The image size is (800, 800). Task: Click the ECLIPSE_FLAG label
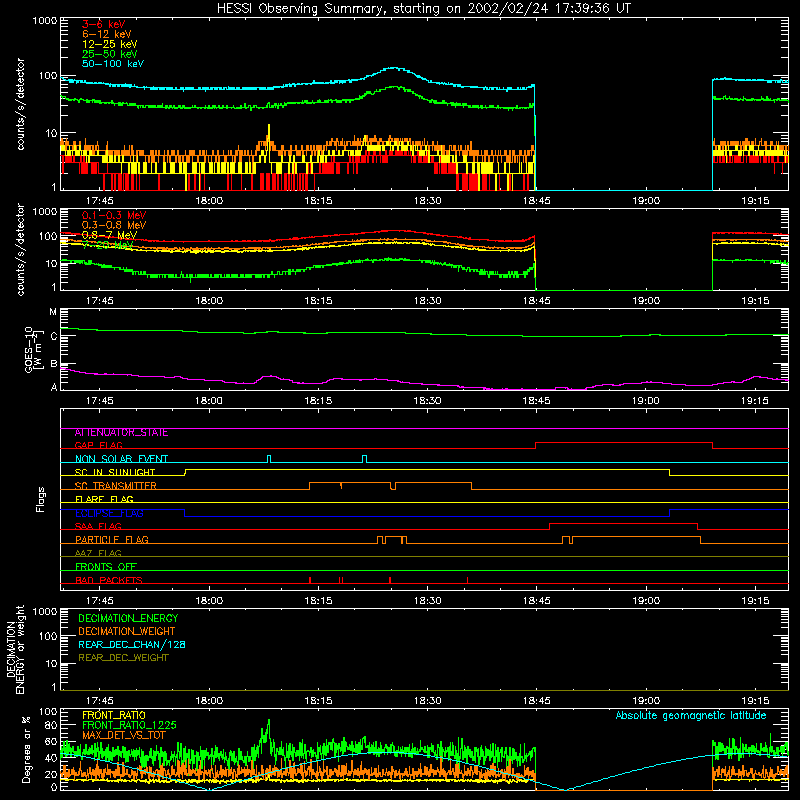click(109, 513)
